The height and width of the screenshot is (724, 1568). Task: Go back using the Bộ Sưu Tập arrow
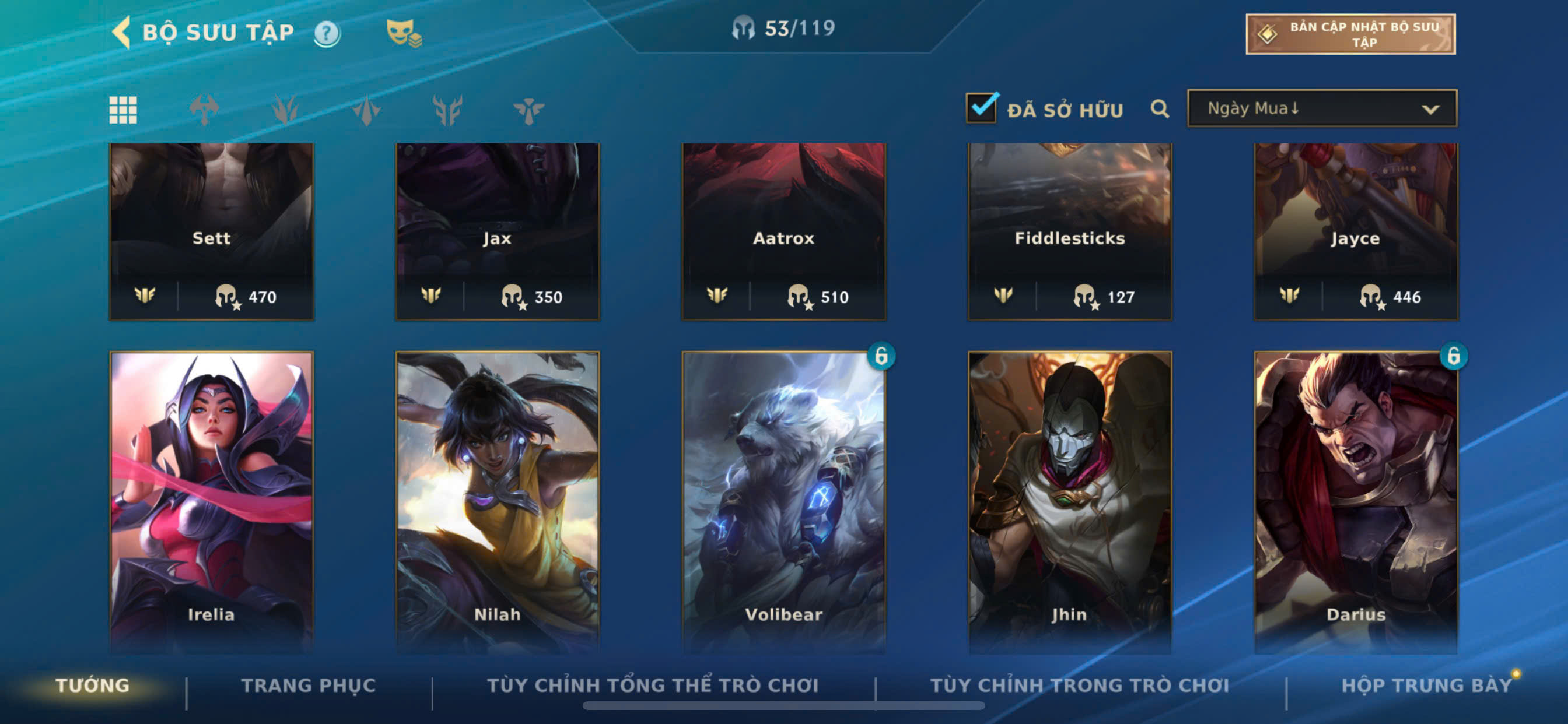click(x=121, y=31)
